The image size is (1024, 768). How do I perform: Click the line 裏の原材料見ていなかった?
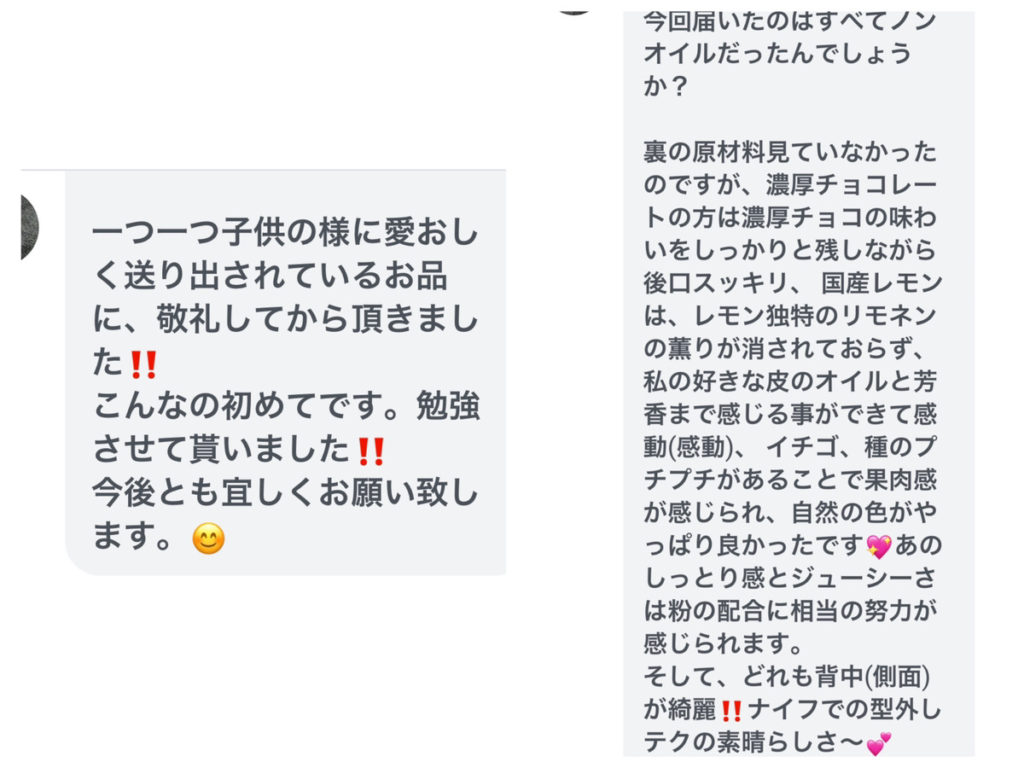coord(790,152)
